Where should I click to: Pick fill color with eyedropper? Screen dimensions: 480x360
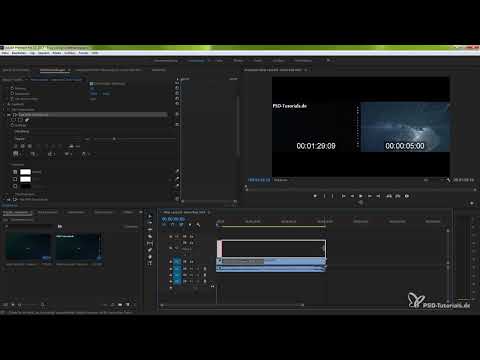(x=177, y=172)
